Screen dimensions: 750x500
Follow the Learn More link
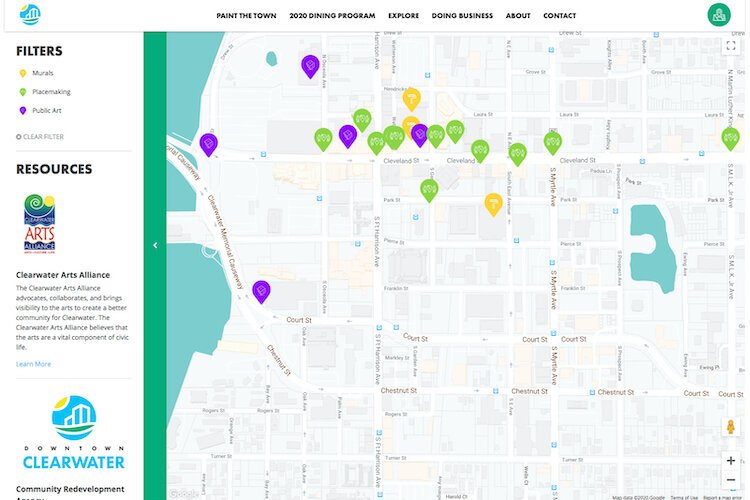pyautogui.click(x=33, y=364)
